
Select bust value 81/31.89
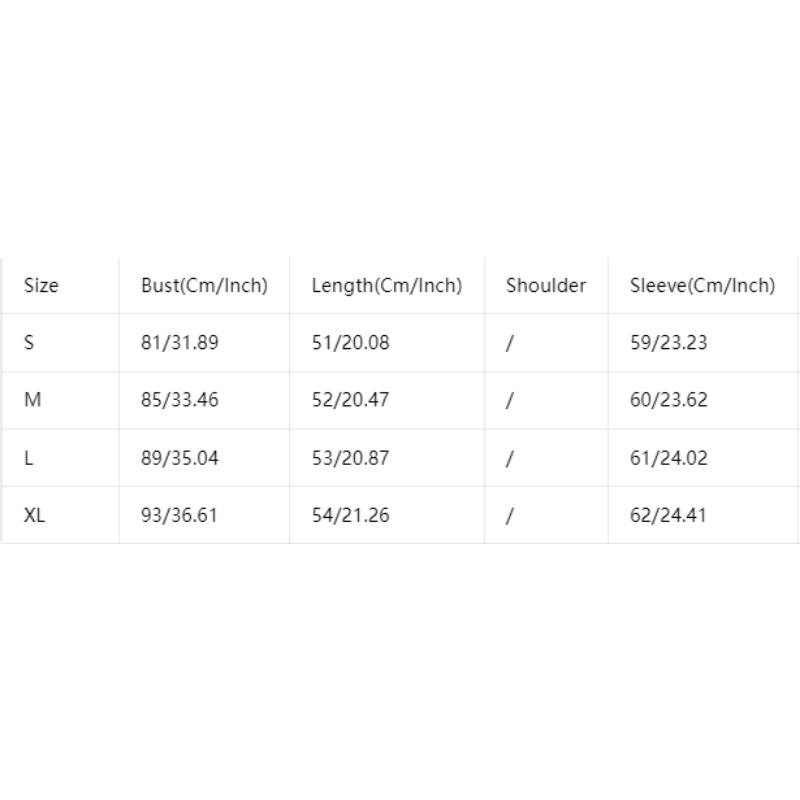pos(180,342)
